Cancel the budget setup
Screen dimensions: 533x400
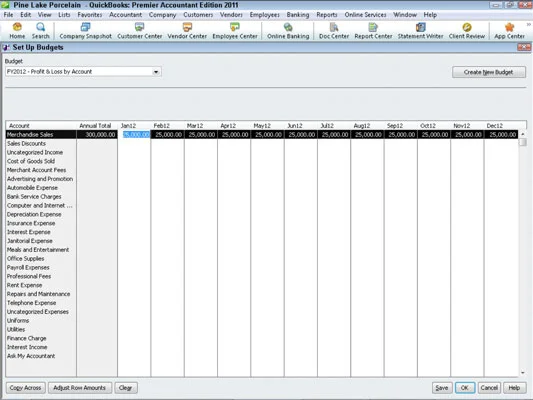pos(489,388)
